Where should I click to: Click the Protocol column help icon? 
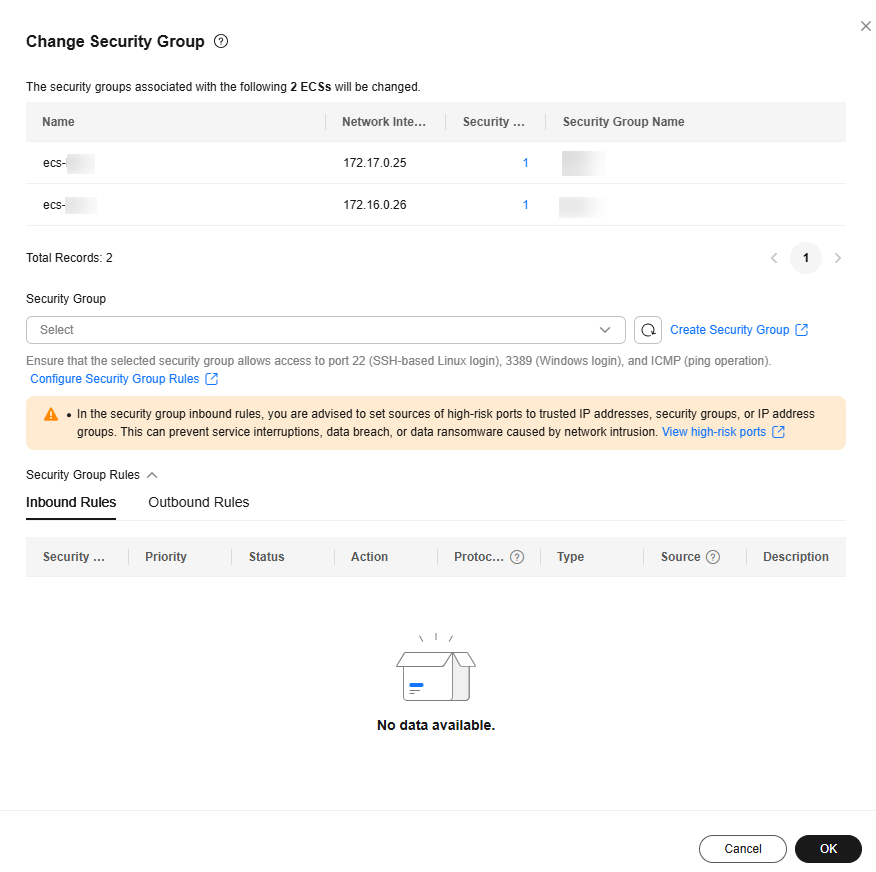pyautogui.click(x=517, y=557)
